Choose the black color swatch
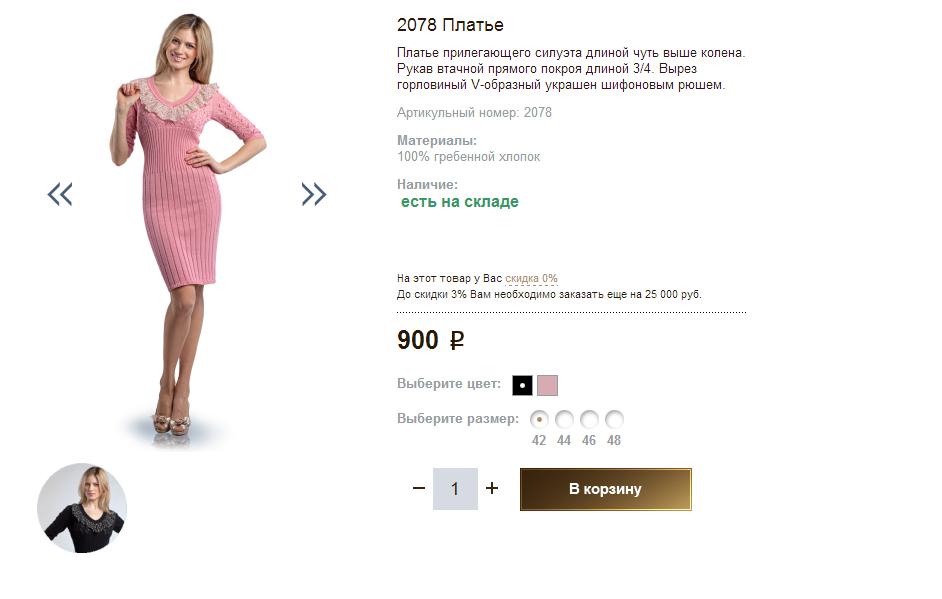Image resolution: width=942 pixels, height=599 pixels. pyautogui.click(x=522, y=385)
